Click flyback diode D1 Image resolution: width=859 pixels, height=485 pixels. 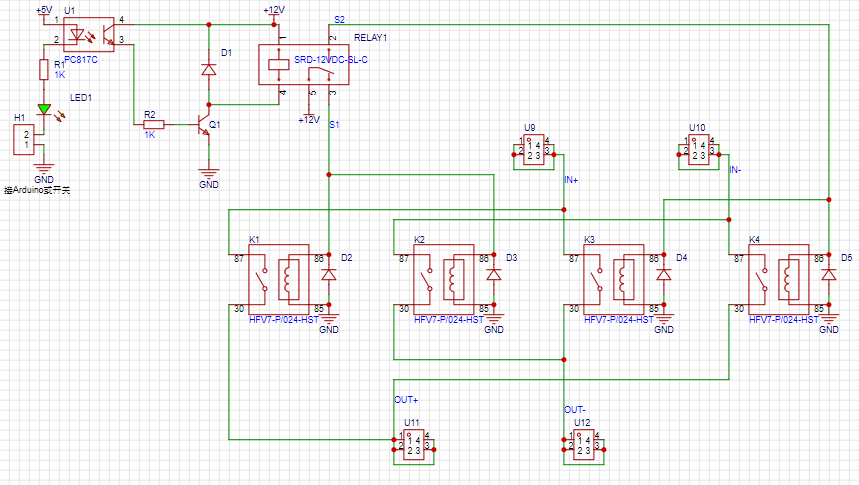208,70
